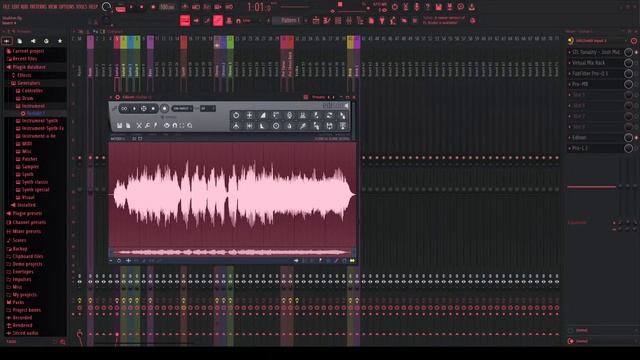The image size is (640, 360).
Task: Open the FILE menu
Action: coord(7,7)
